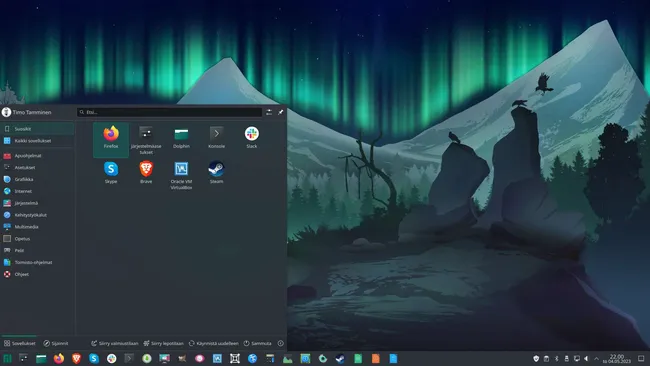Open Skype from the favorites grid
The image size is (650, 366).
pos(111,173)
